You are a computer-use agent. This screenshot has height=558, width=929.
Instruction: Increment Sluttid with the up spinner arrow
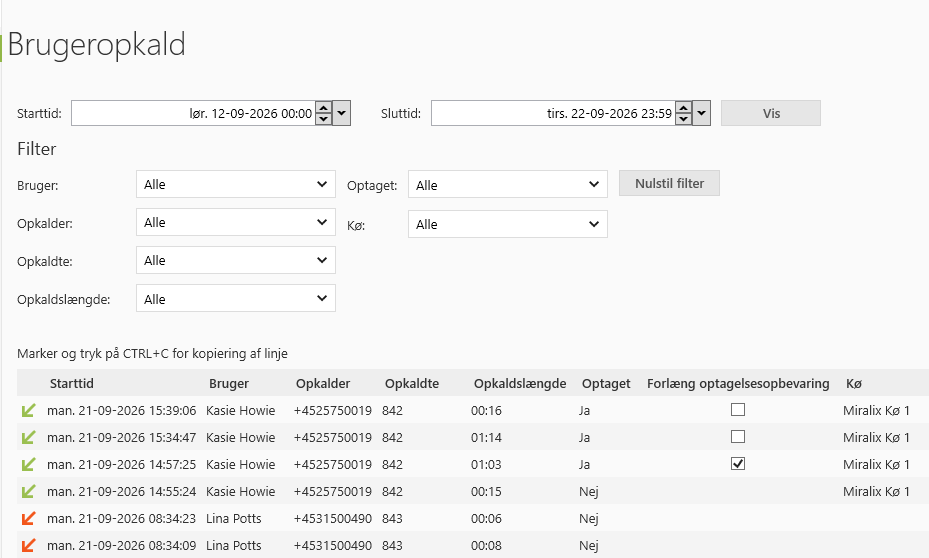coord(683,108)
